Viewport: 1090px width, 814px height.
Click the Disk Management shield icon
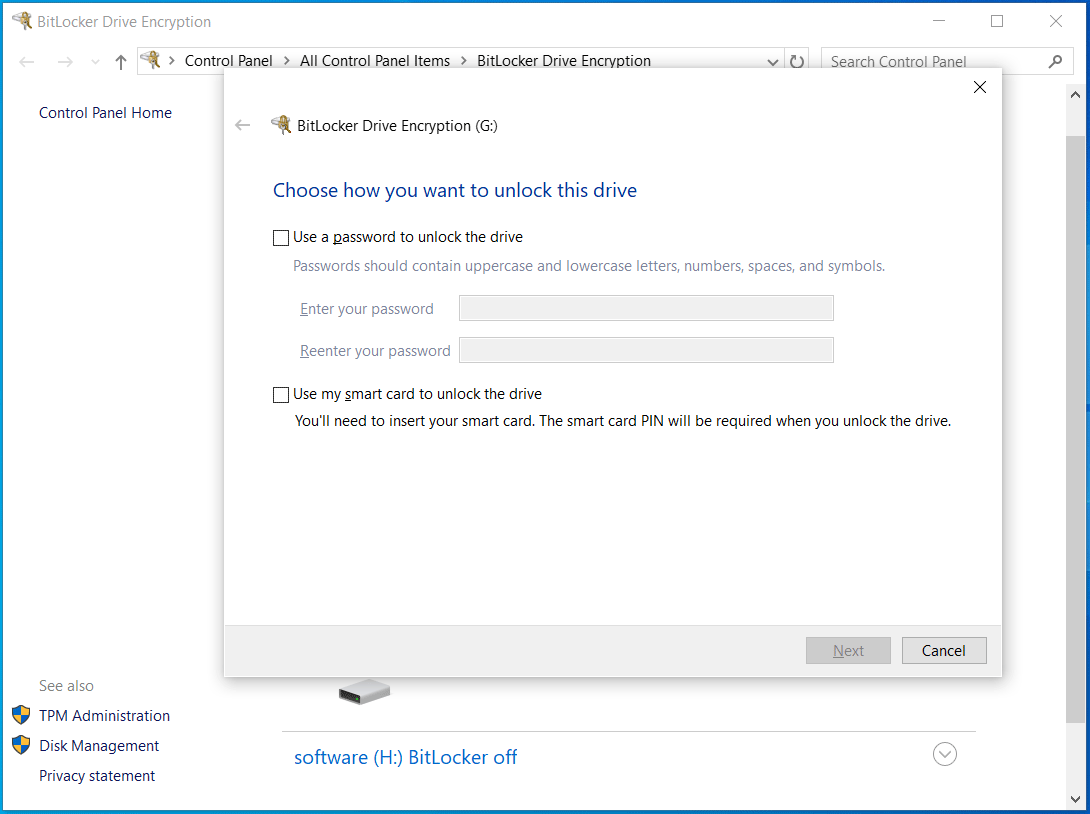(22, 744)
